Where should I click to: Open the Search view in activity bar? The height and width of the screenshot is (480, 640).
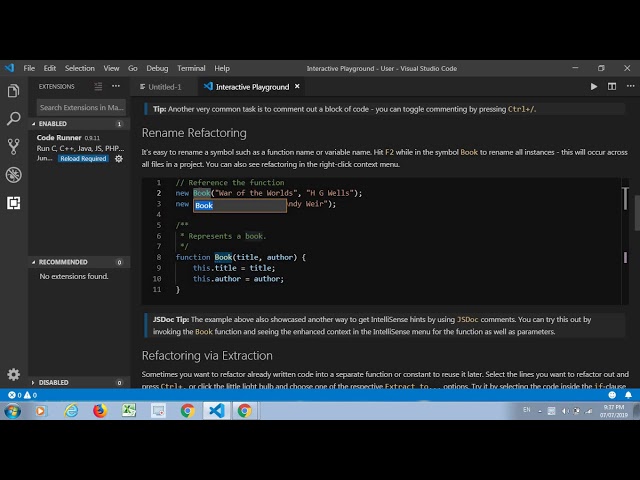click(x=13, y=119)
